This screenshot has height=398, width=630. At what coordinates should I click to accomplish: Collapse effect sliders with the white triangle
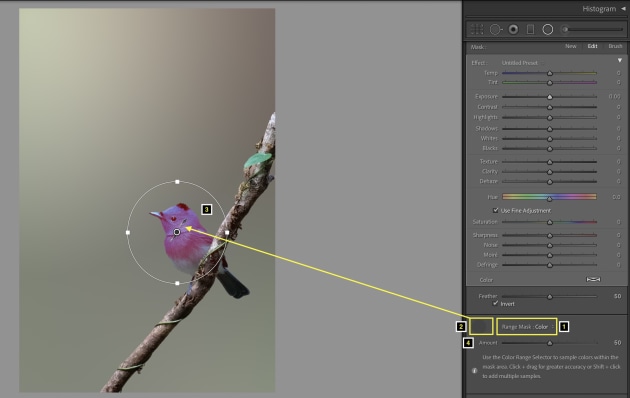coord(620,61)
